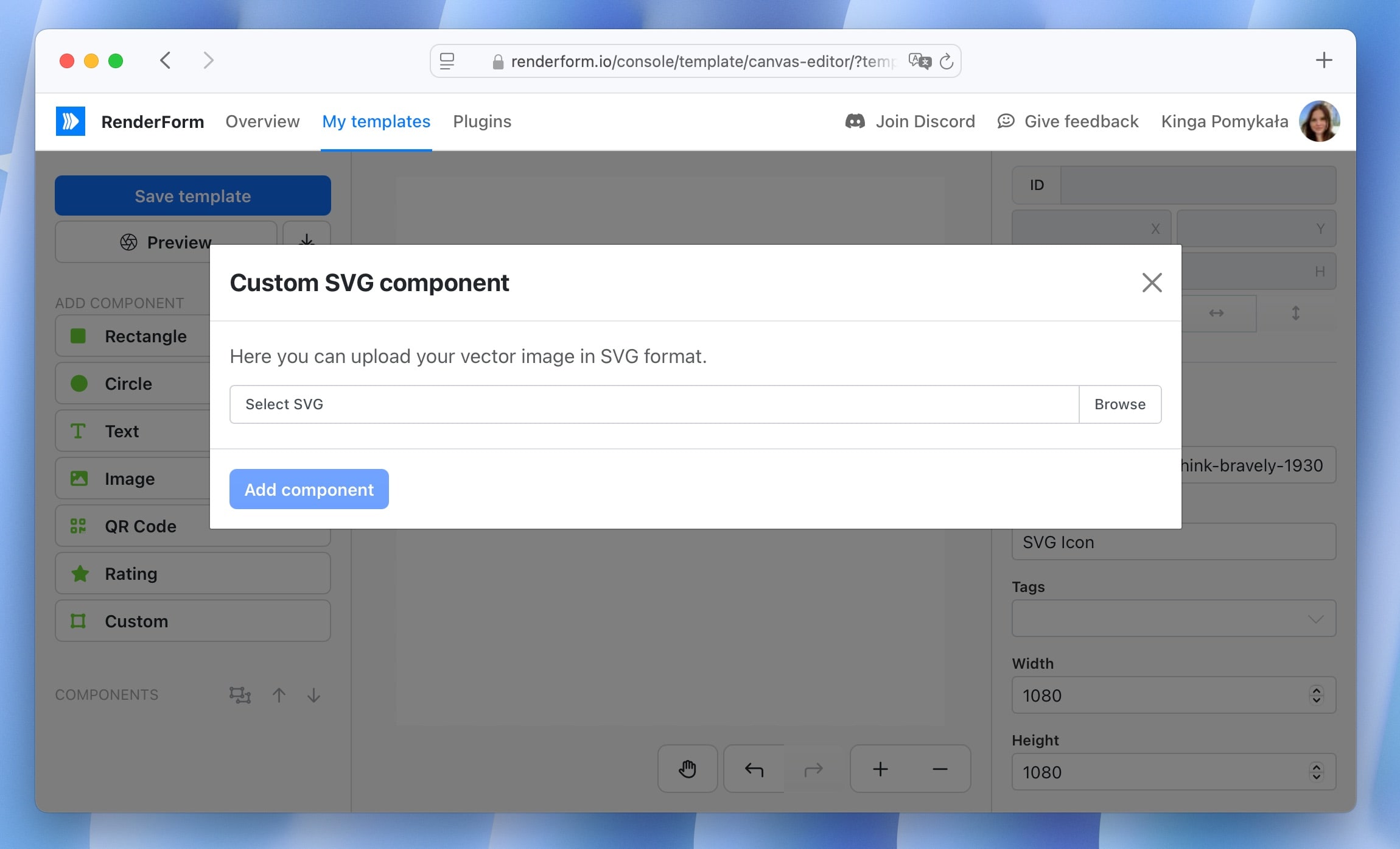Move component down with arrow icon
Viewport: 1400px width, 849px height.
point(313,695)
